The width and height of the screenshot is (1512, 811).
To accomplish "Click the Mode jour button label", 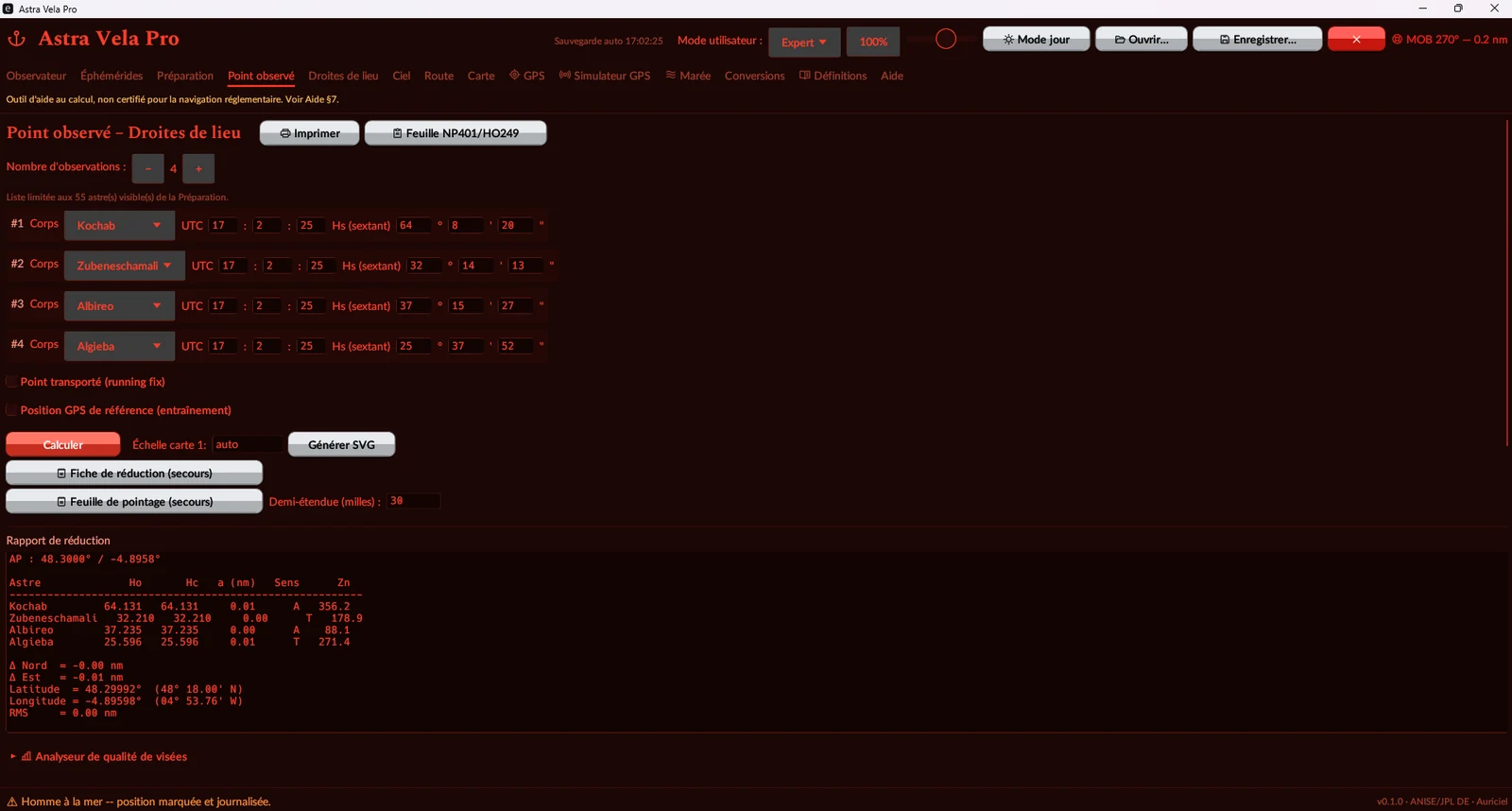I will (x=1043, y=40).
